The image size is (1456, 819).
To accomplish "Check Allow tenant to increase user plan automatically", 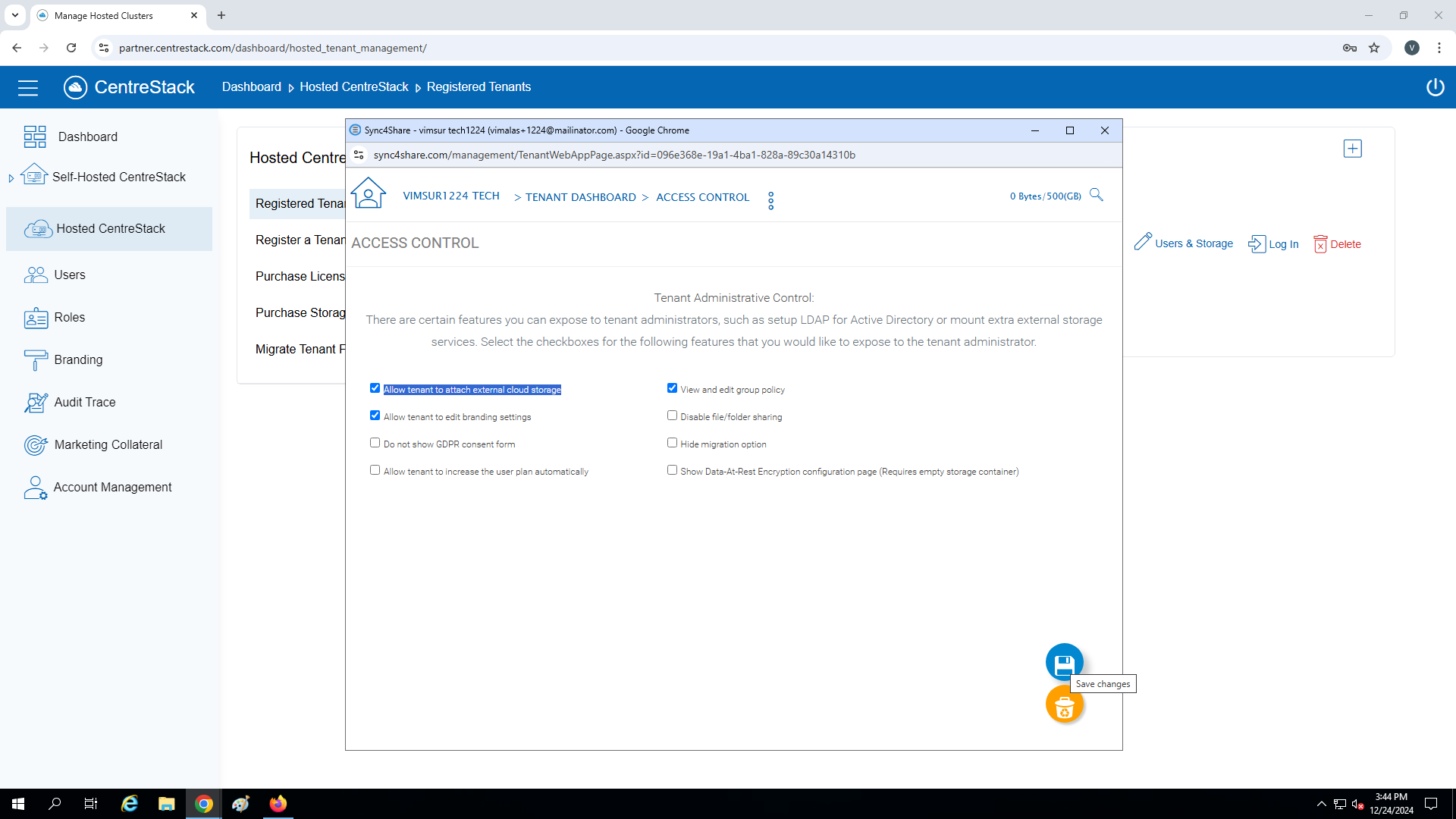I will 375,470.
